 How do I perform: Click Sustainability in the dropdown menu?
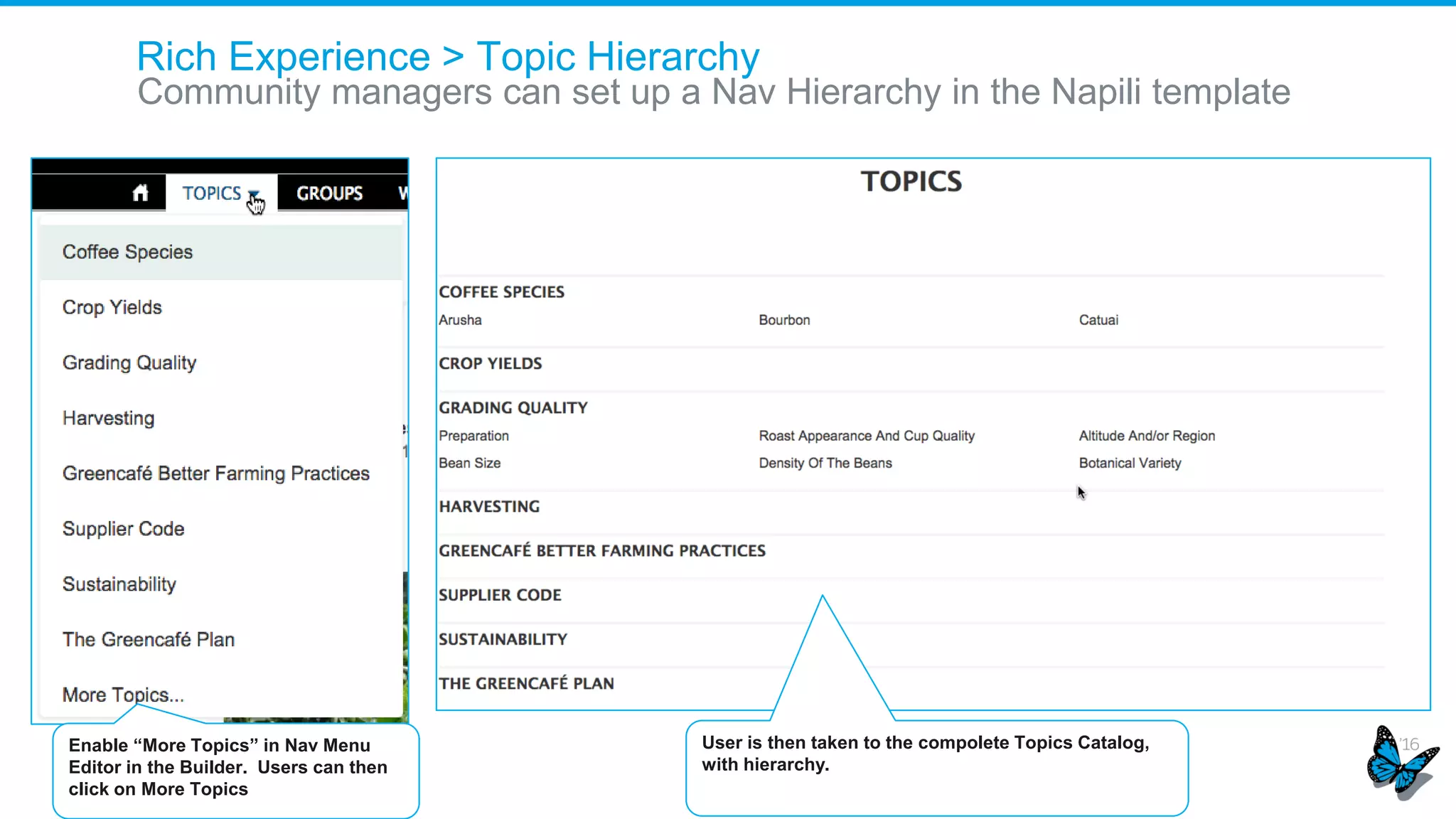click(119, 584)
